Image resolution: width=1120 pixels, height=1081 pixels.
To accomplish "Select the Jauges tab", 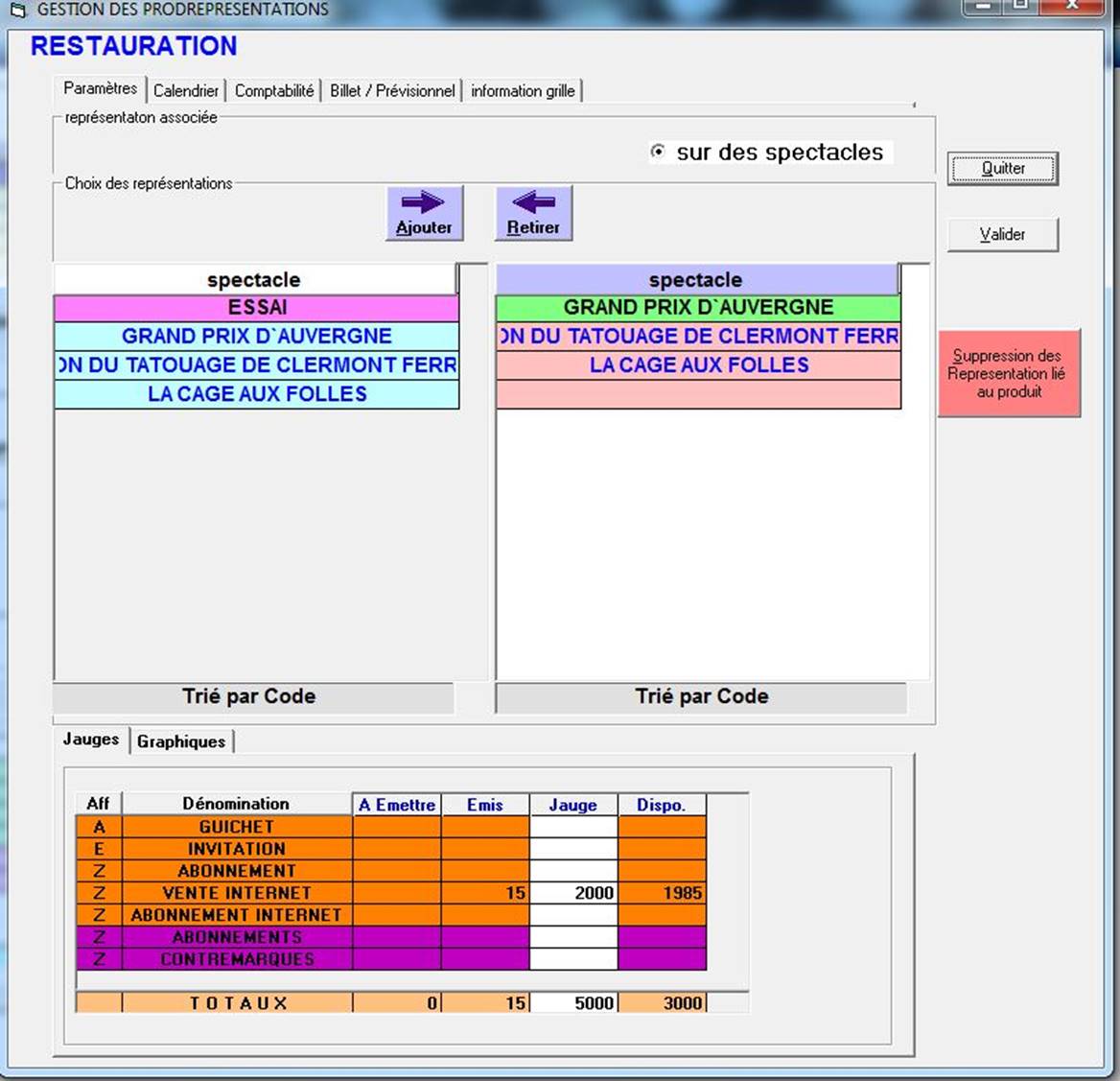I will [91, 739].
